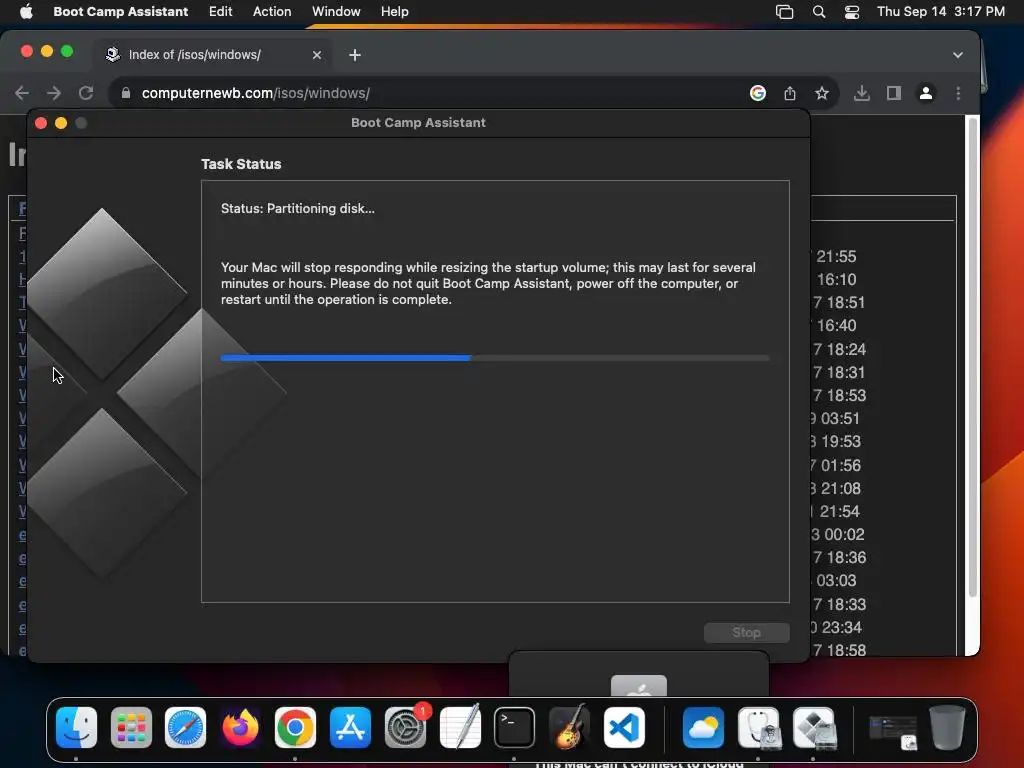
Task: Click the share icon in Chrome address bar
Action: (790, 93)
